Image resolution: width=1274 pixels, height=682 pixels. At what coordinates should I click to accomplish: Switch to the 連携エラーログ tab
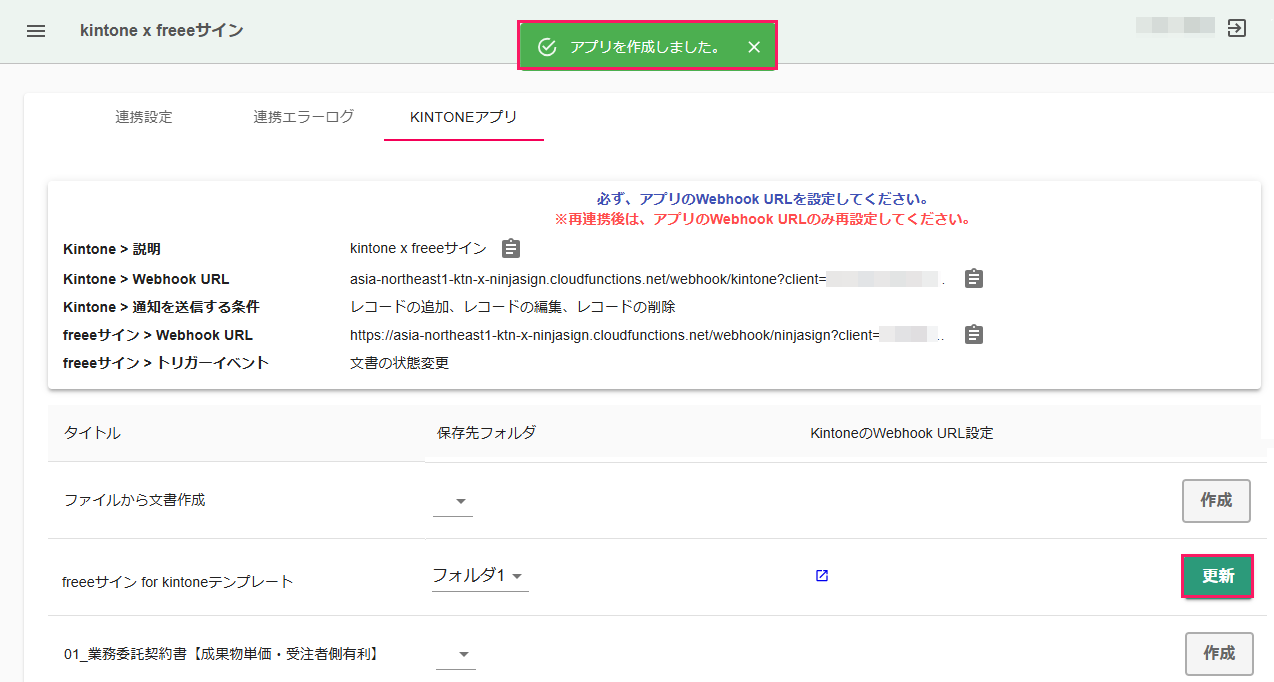pos(304,117)
